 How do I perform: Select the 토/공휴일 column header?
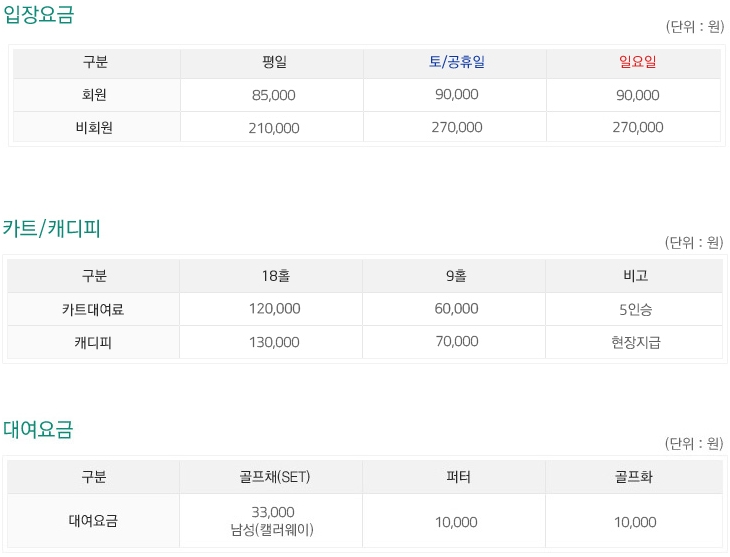(x=457, y=61)
